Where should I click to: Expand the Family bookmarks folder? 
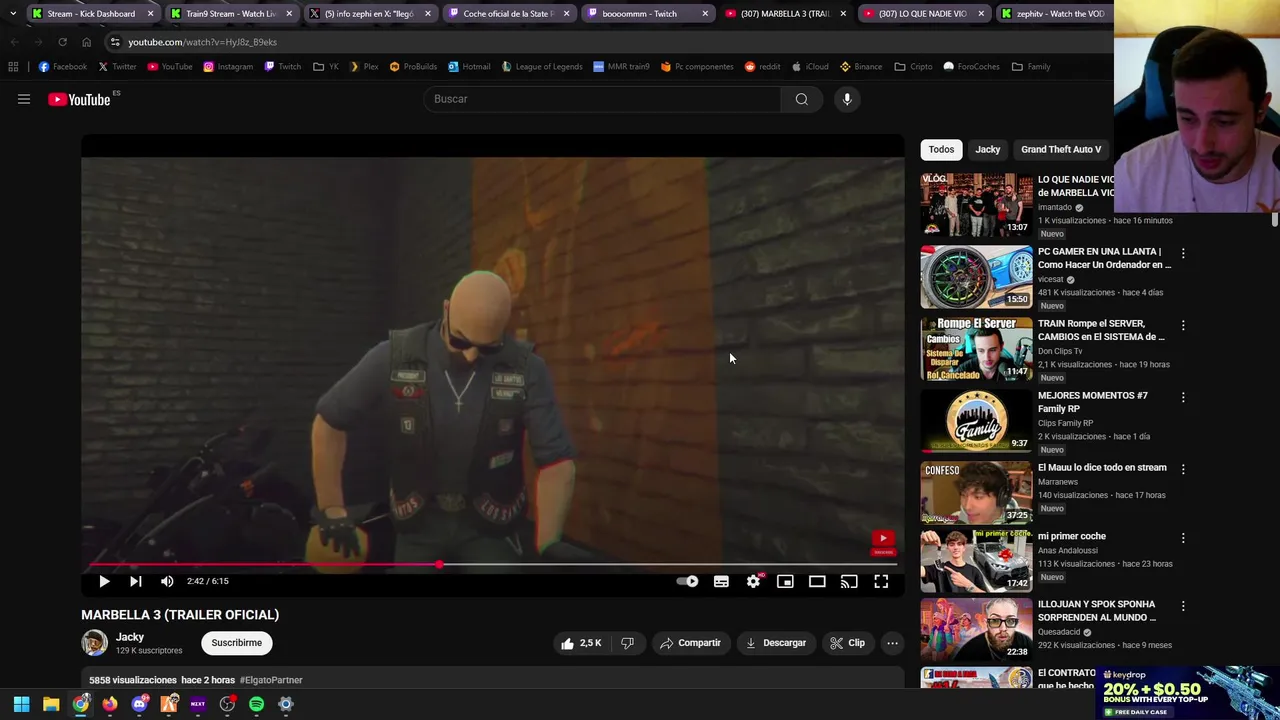pos(1031,67)
